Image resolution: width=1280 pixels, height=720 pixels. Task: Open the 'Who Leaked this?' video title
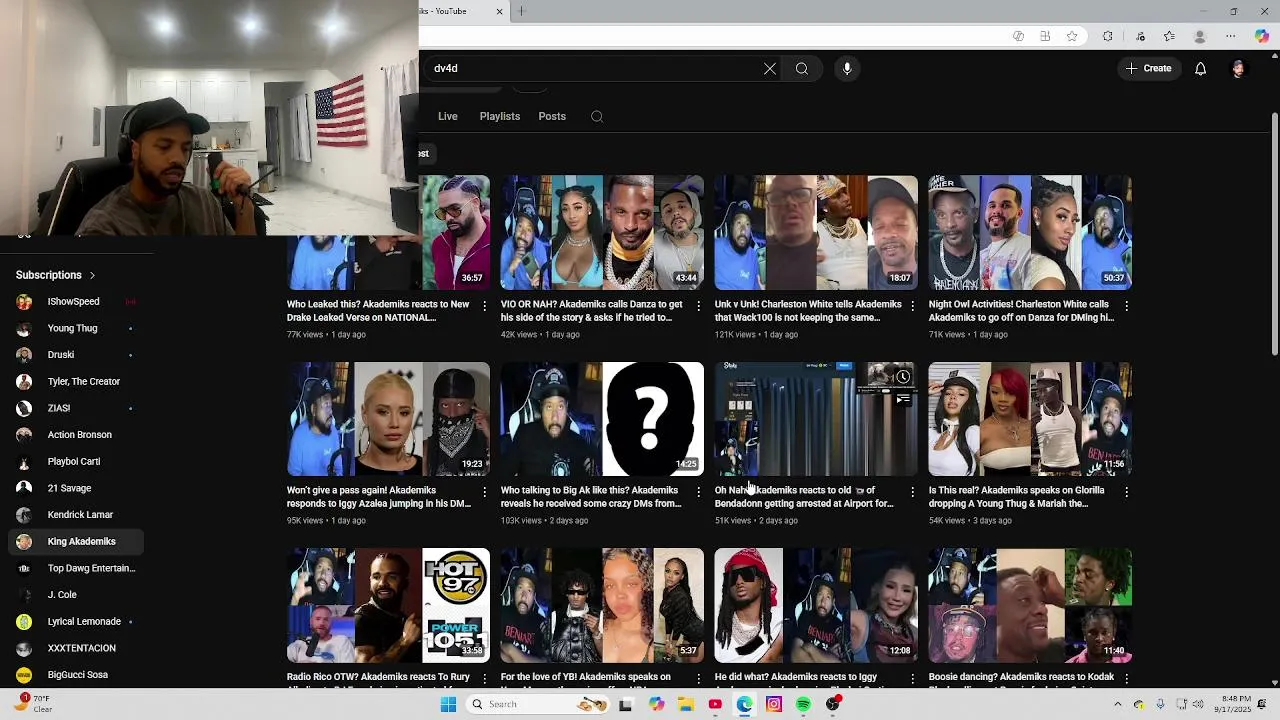pyautogui.click(x=378, y=311)
